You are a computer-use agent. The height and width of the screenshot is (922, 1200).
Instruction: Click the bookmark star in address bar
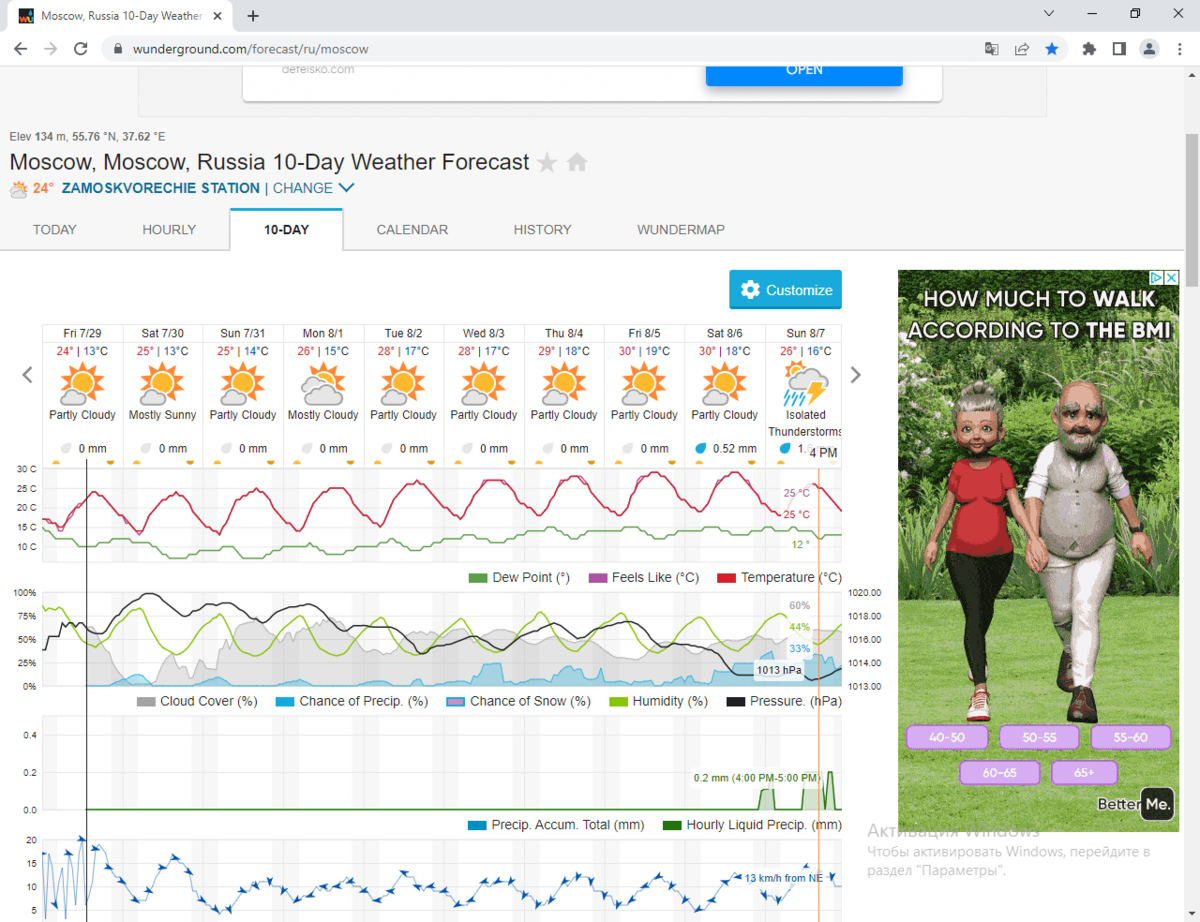tap(1052, 48)
